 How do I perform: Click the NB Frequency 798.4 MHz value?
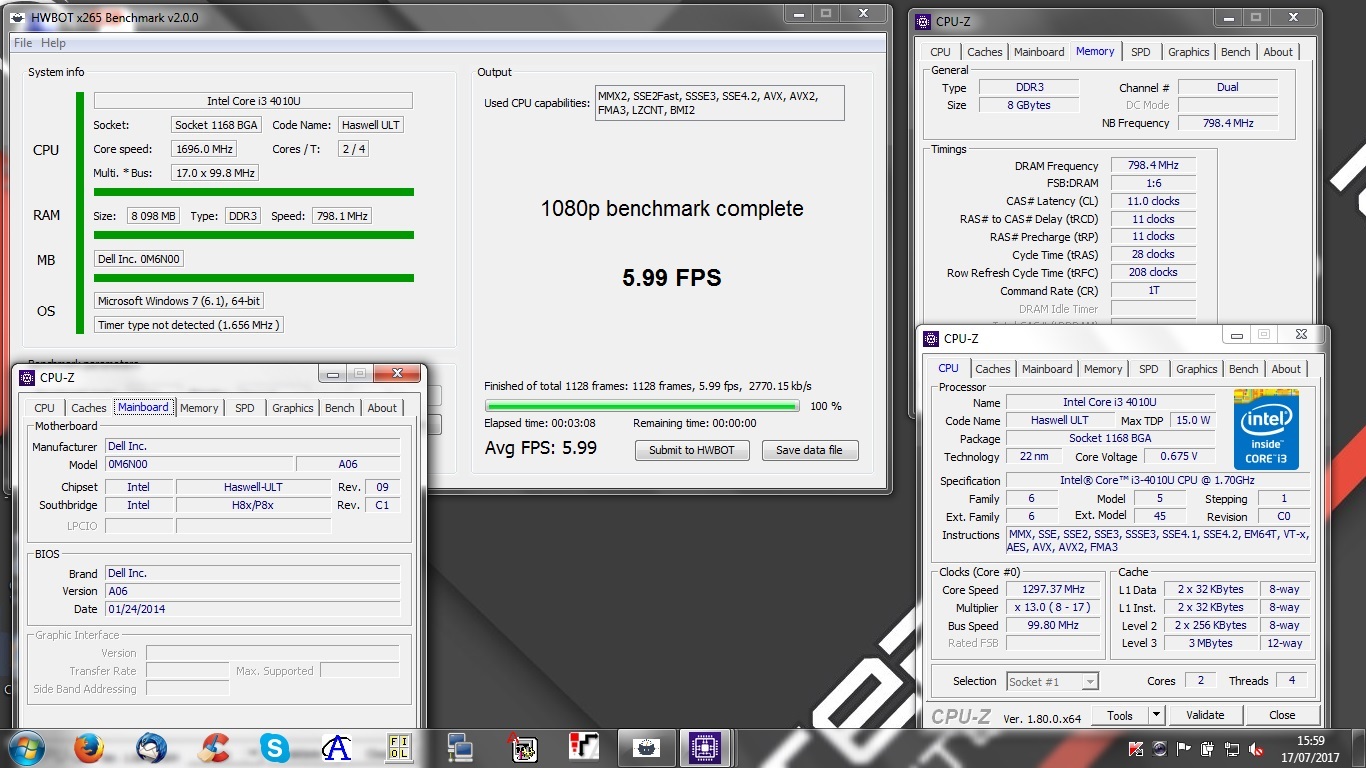[1227, 123]
